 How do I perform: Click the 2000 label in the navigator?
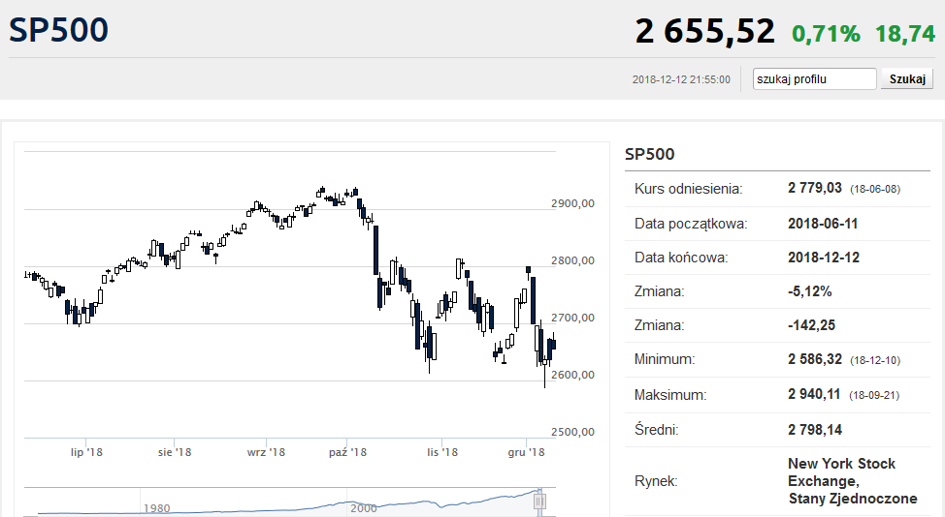(x=363, y=509)
